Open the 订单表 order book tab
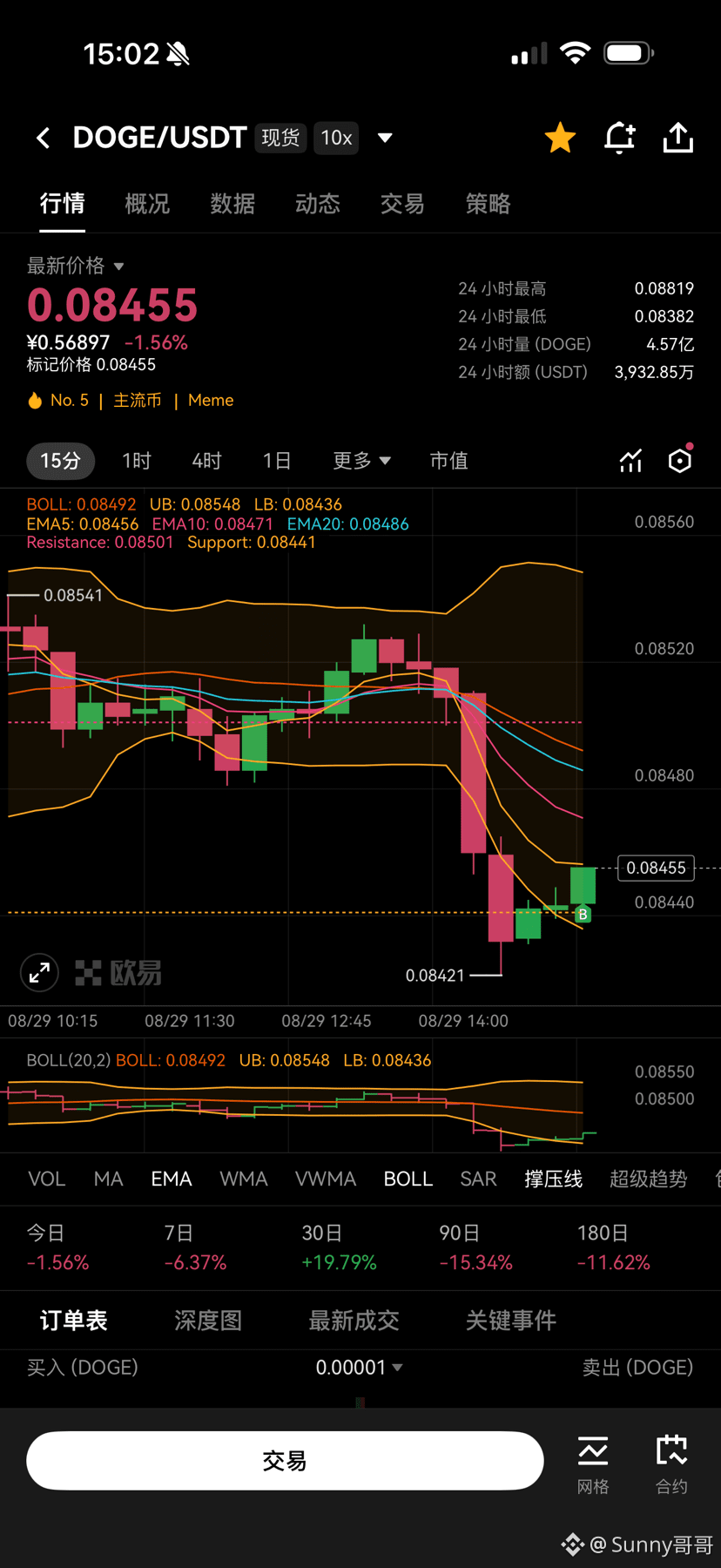 click(74, 1321)
